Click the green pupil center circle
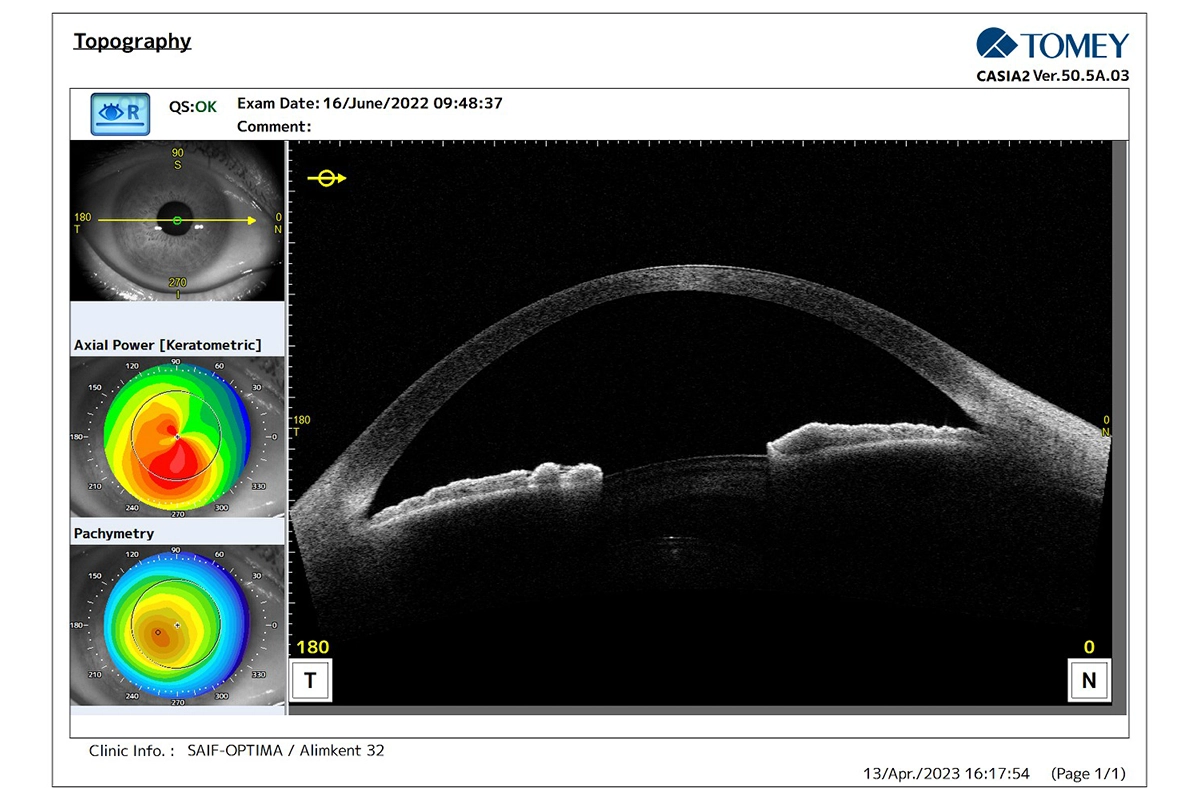This screenshot has height=800, width=1200. [x=178, y=220]
